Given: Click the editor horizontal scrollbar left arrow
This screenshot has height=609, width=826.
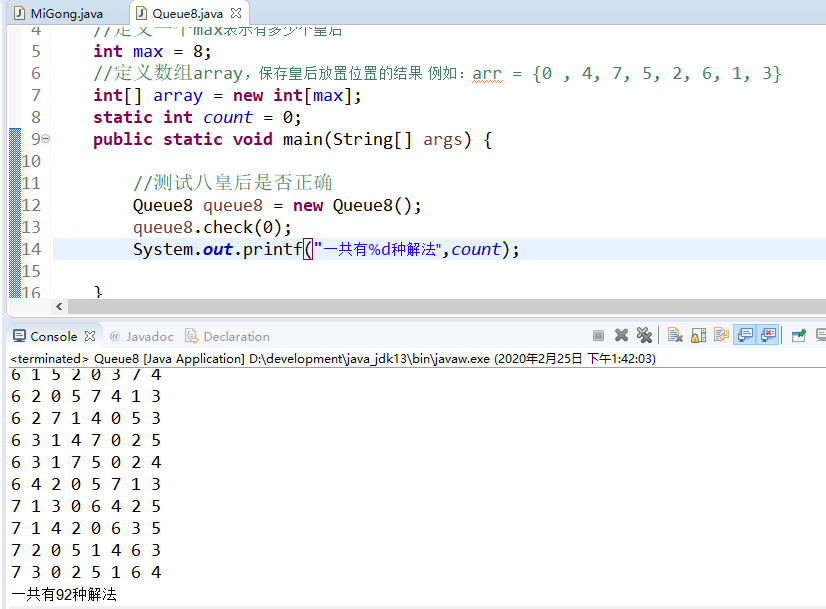Looking at the screenshot, I should click(59, 306).
